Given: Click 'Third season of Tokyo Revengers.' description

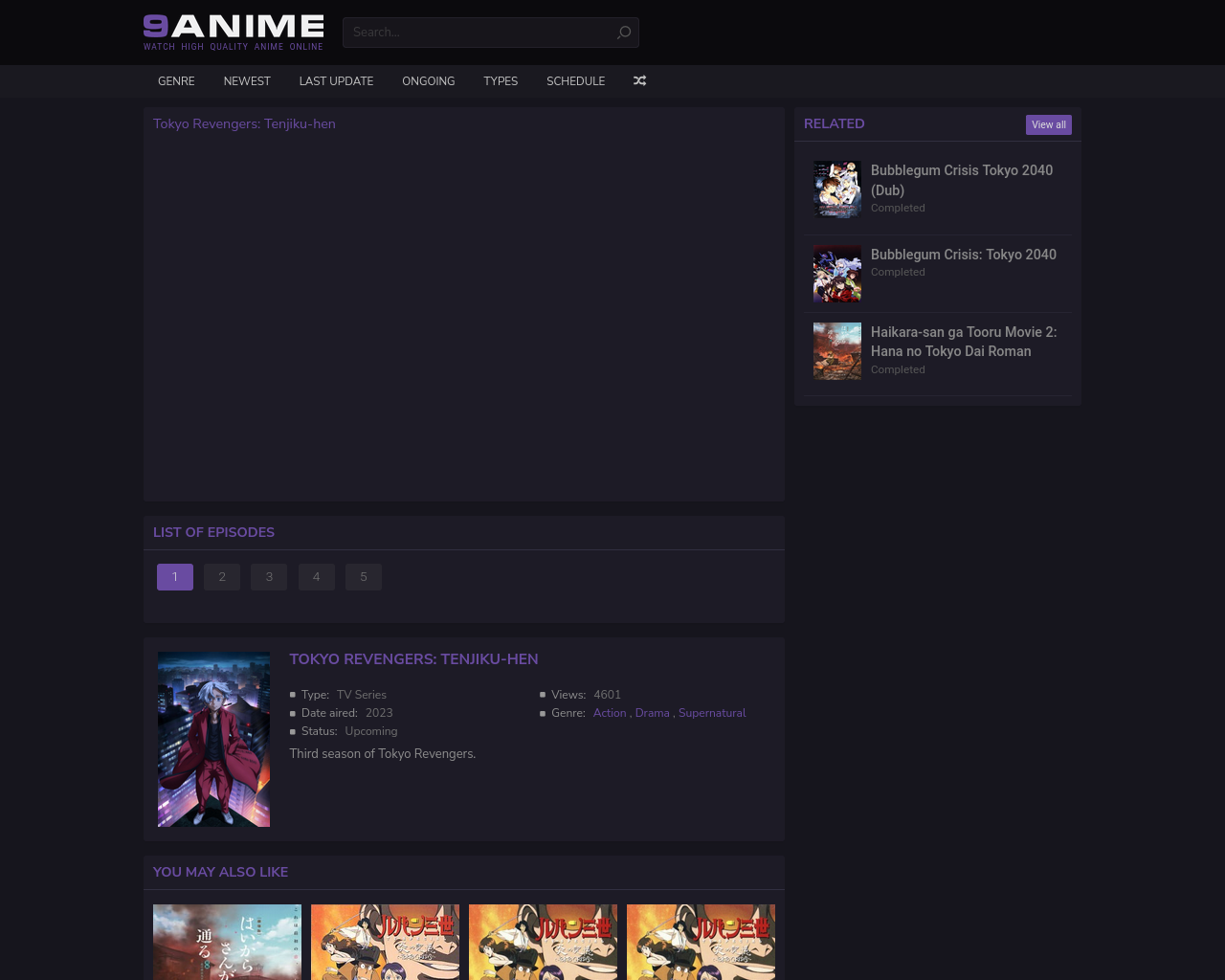Looking at the screenshot, I should (x=383, y=754).
